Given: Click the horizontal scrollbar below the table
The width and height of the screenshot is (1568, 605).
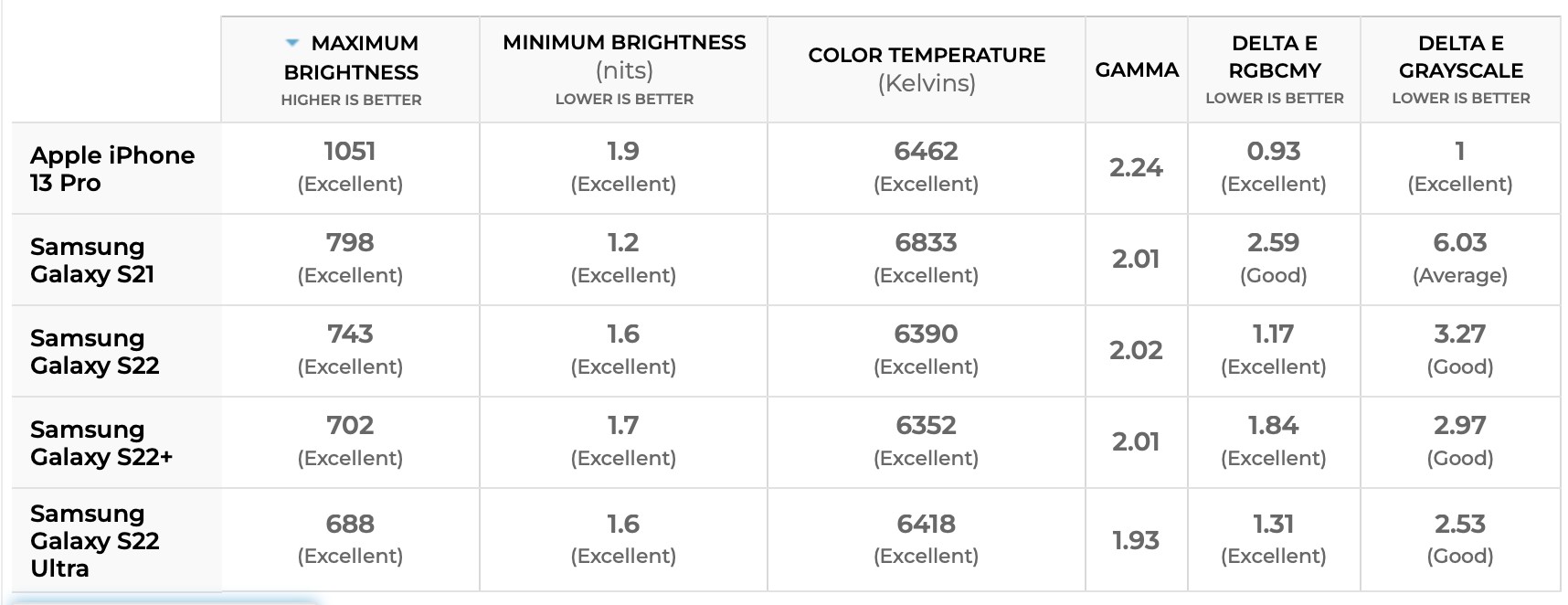Looking at the screenshot, I should pyautogui.click(x=164, y=600).
